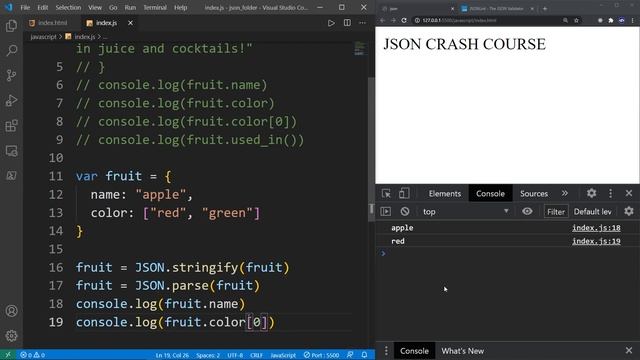640x360 pixels.
Task: Expand more DevTools tabs chevron
Action: [564, 193]
